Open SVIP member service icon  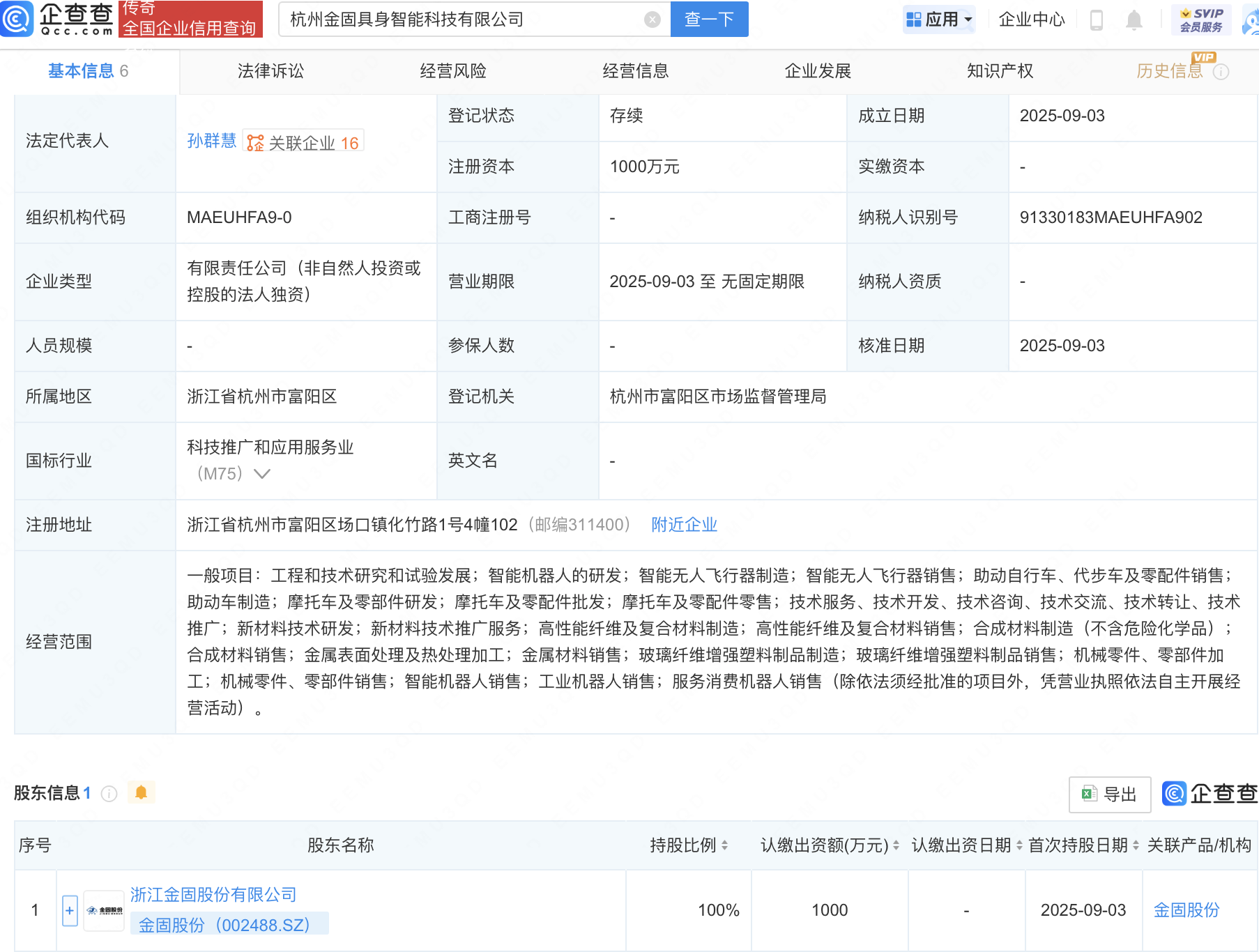point(1201,20)
